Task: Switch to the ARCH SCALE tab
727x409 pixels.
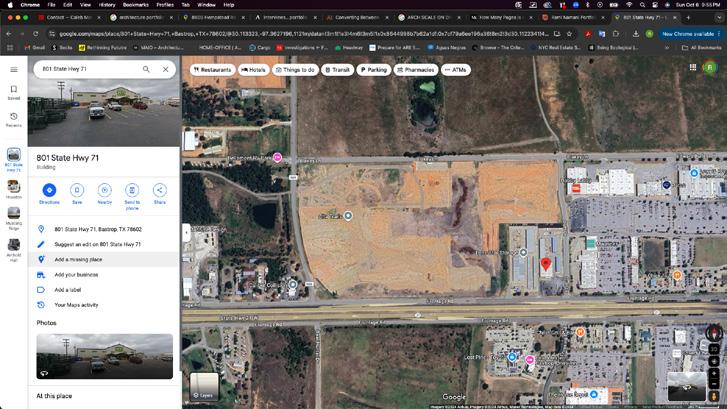Action: [x=429, y=18]
